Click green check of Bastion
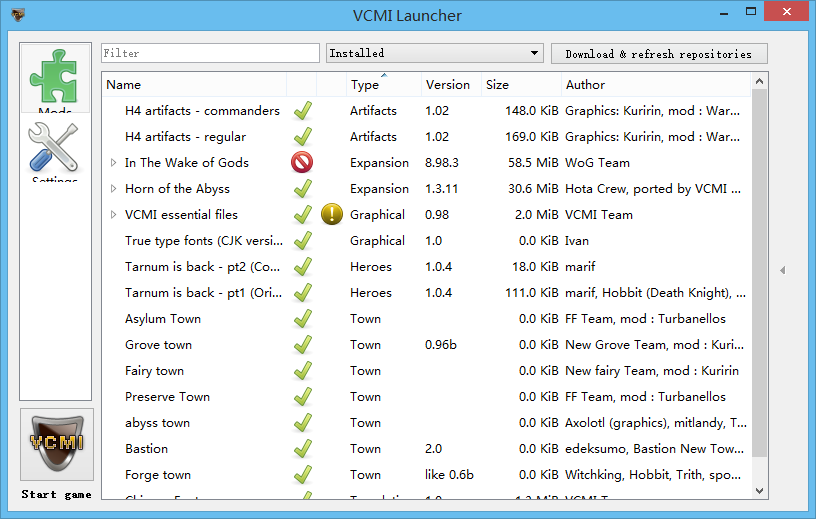Viewport: 816px width, 519px height. click(x=302, y=449)
